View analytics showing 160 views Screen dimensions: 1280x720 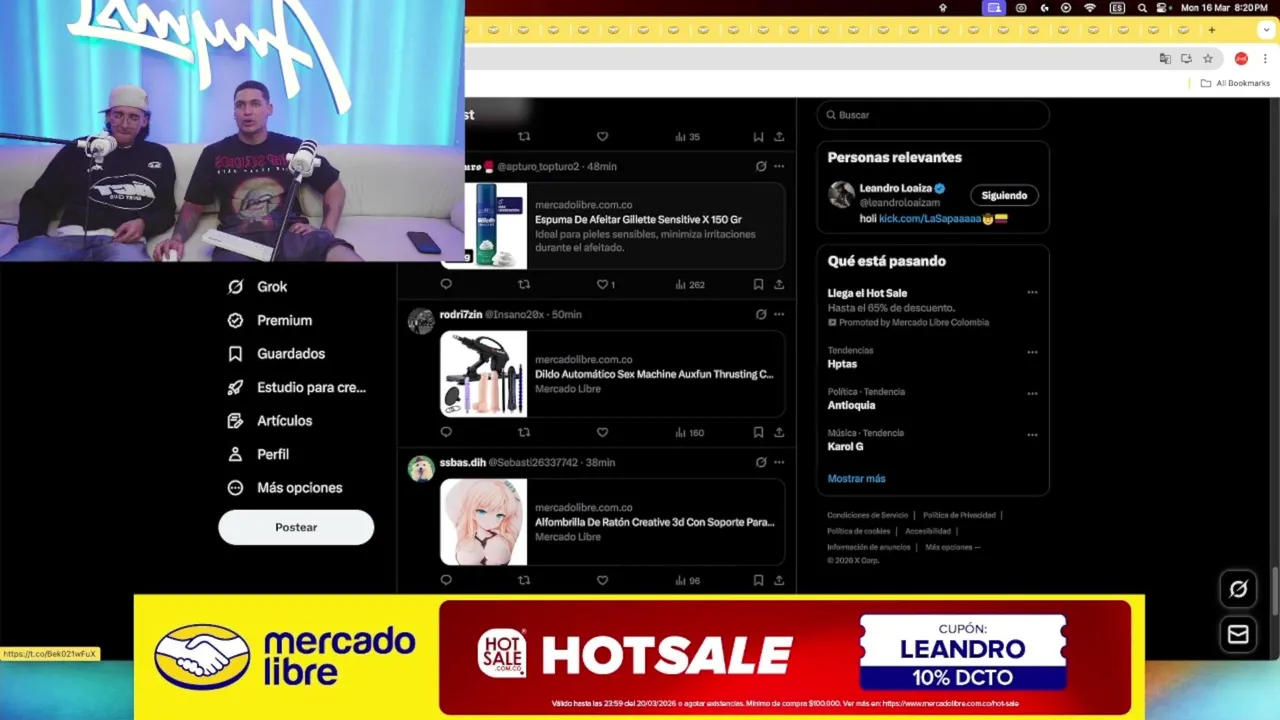pyautogui.click(x=690, y=432)
